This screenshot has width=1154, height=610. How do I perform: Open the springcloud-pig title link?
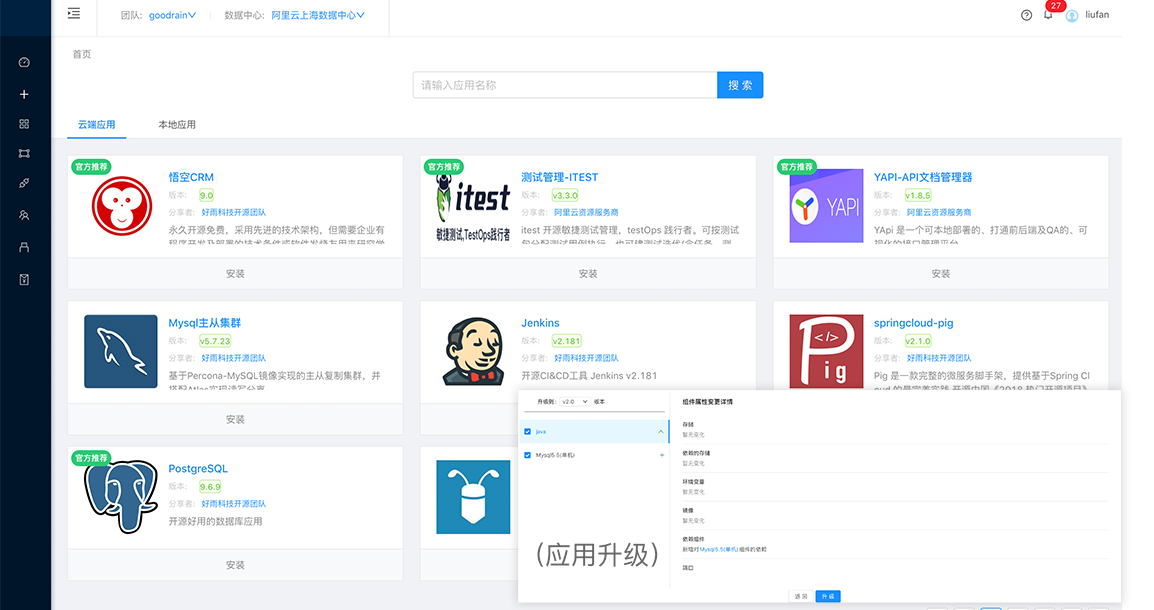(913, 323)
